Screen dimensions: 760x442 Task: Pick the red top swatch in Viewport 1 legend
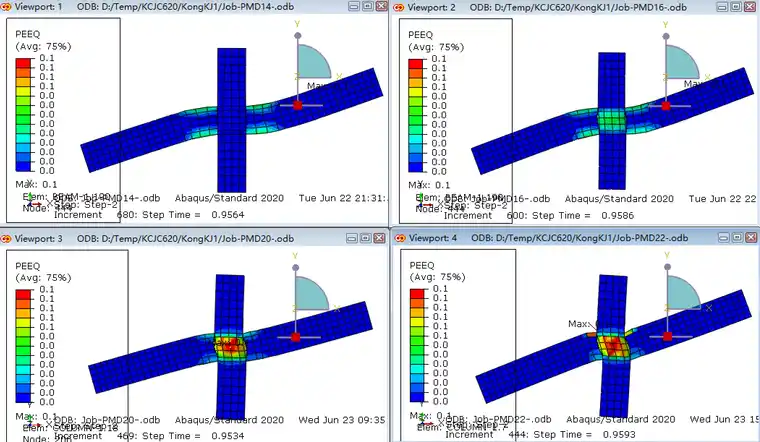pyautogui.click(x=24, y=63)
